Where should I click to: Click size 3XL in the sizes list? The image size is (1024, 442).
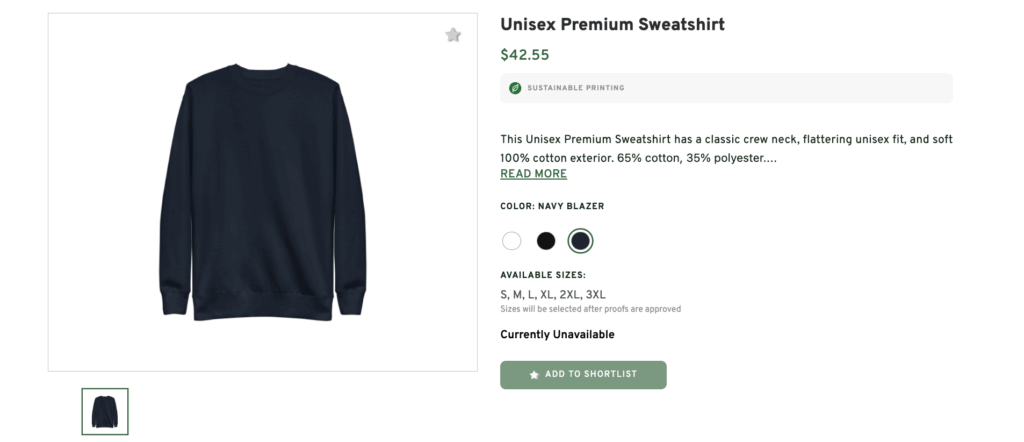[595, 295]
